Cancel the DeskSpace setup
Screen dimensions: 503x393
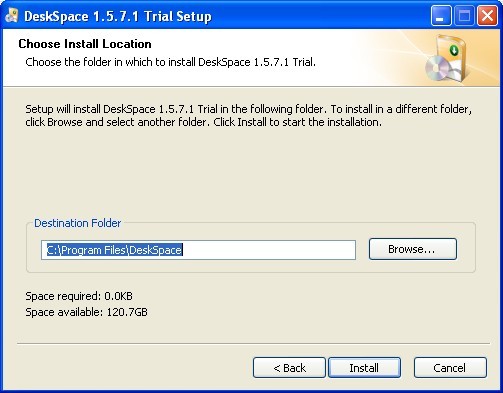coord(450,367)
